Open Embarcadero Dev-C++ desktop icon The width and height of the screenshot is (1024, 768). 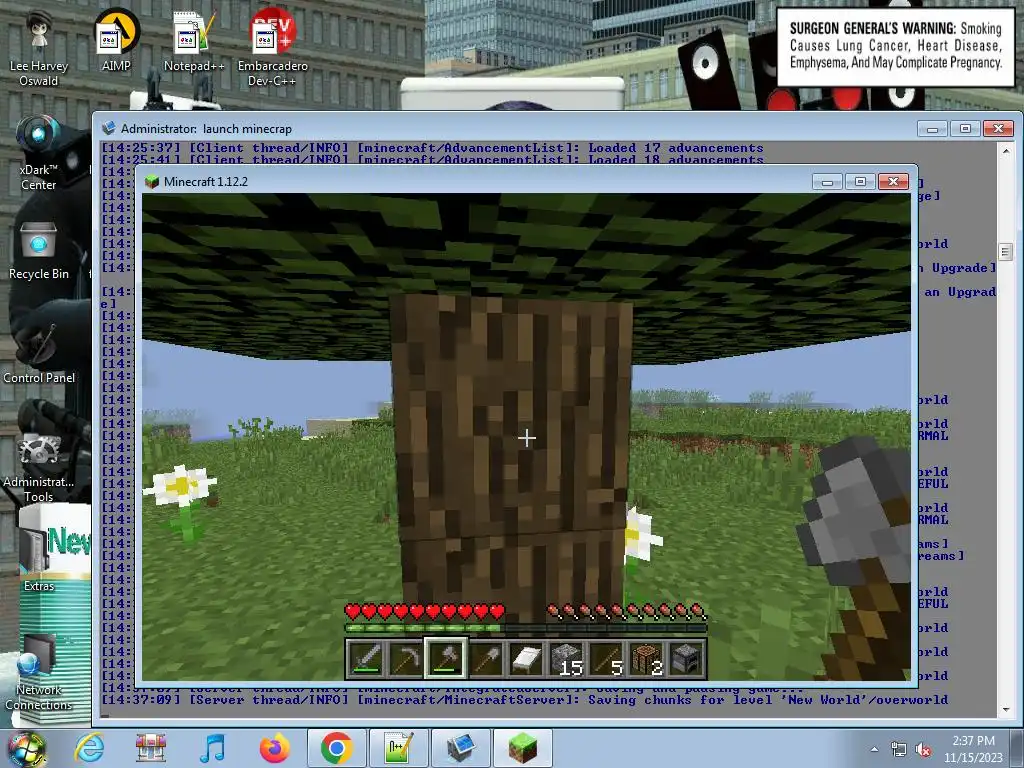click(x=272, y=46)
